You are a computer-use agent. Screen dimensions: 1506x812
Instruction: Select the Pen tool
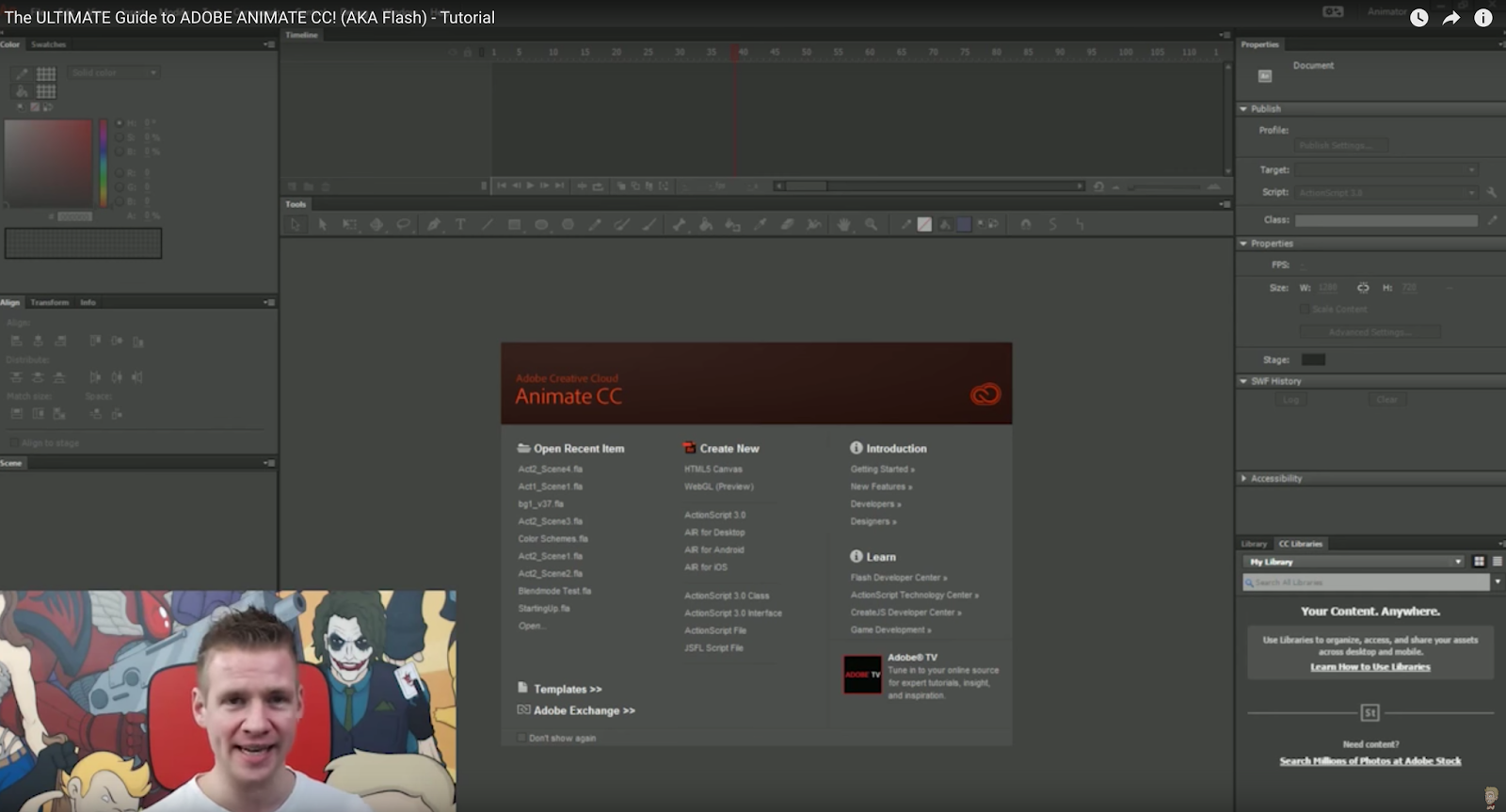point(433,224)
